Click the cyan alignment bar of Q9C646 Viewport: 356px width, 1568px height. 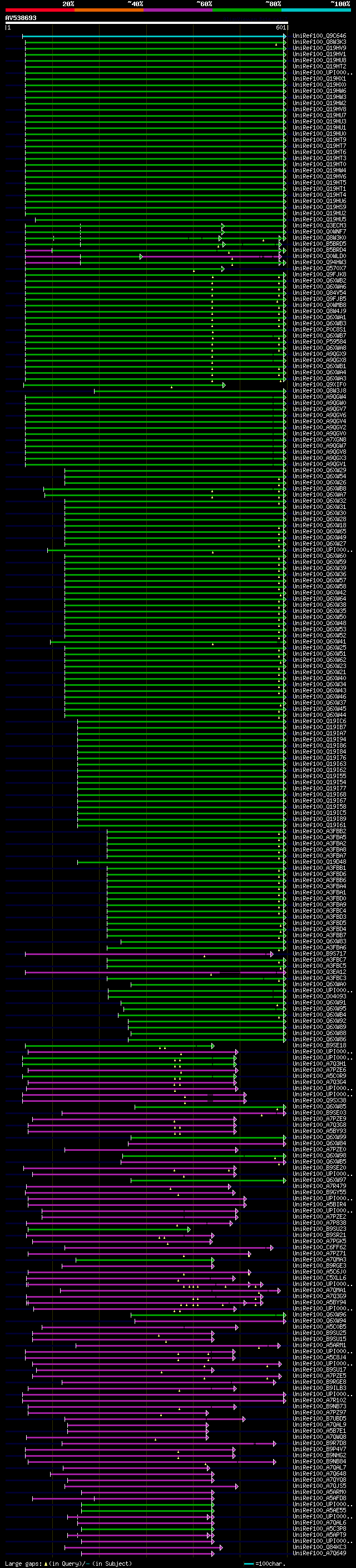point(154,36)
